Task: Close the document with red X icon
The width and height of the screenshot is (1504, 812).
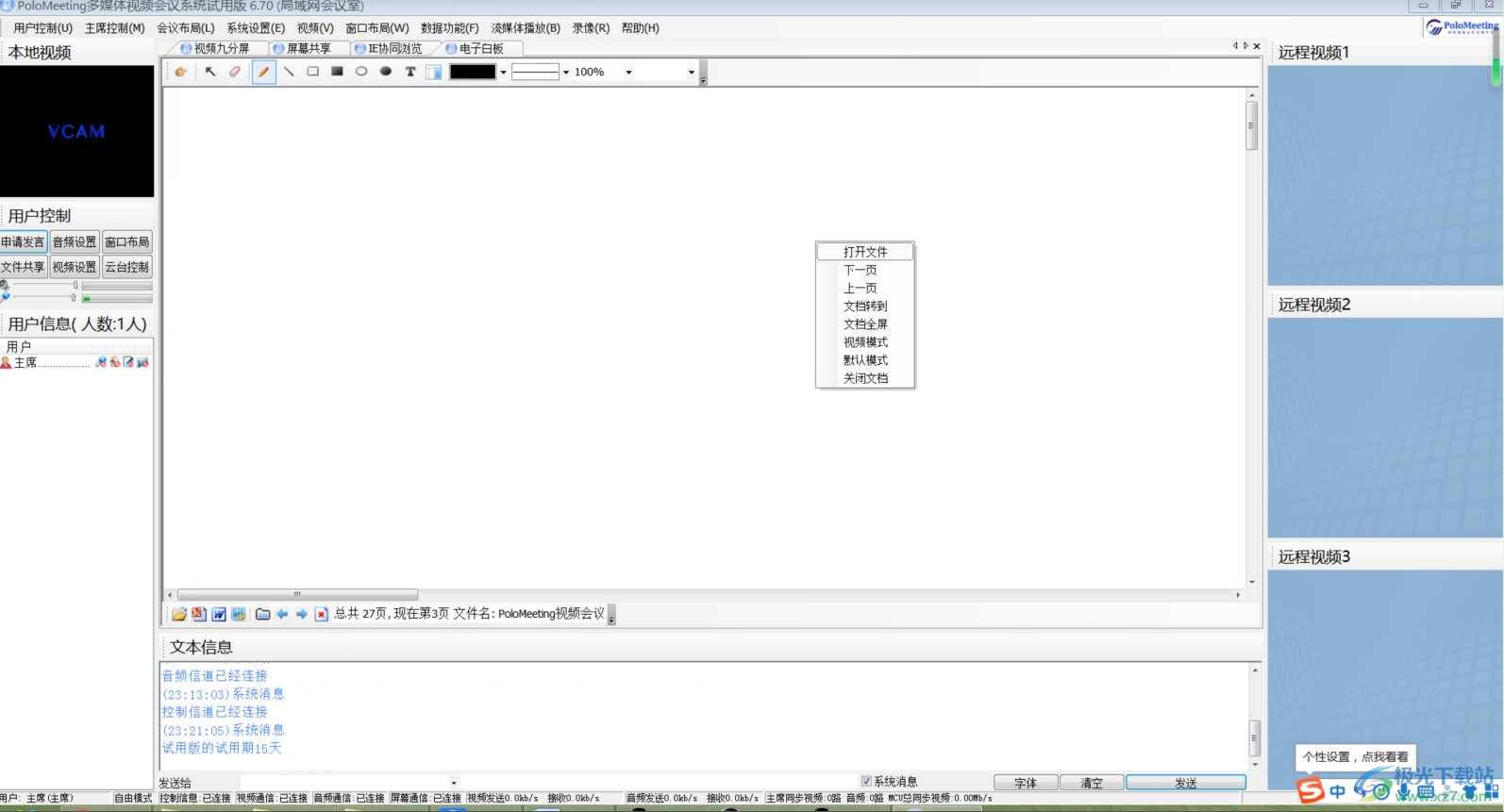Action: tap(321, 614)
